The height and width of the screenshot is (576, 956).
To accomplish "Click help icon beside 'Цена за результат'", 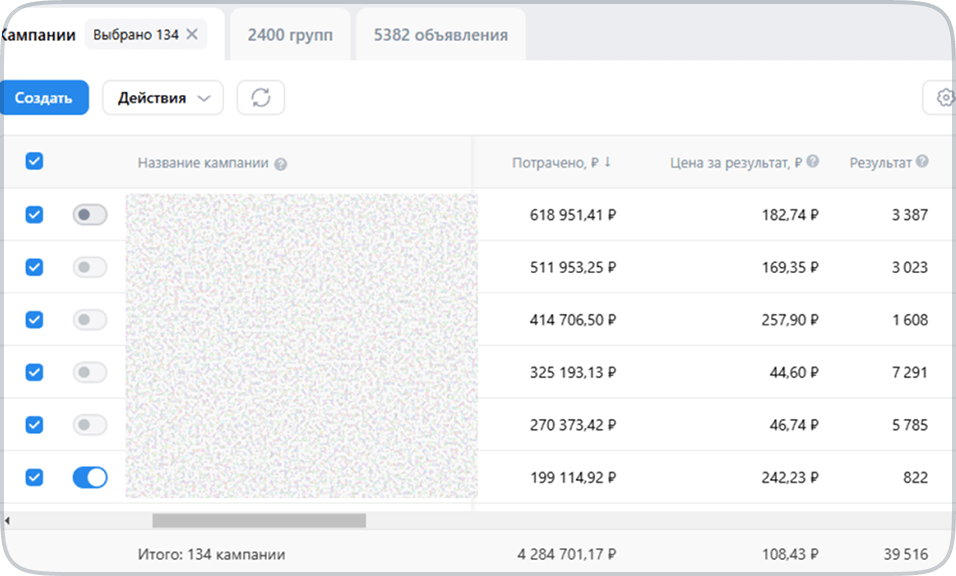I will point(813,162).
